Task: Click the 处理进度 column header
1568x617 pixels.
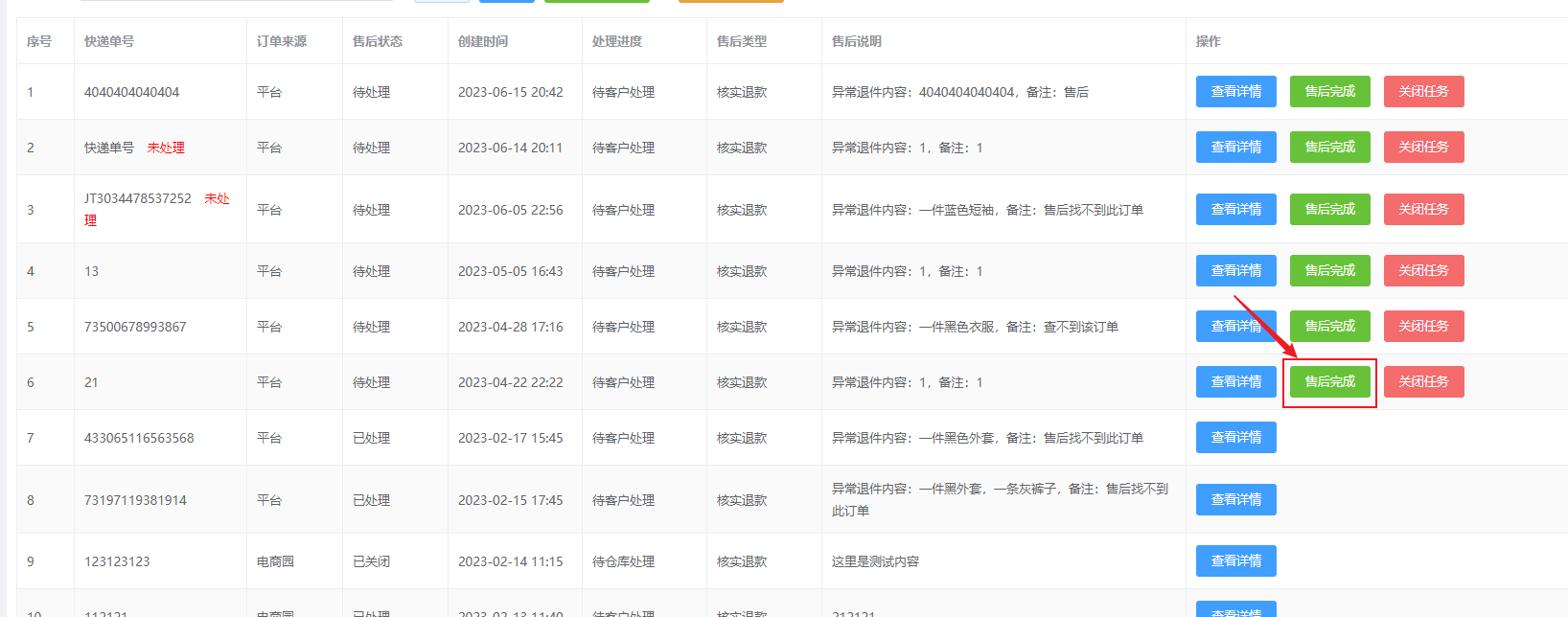Action: [x=617, y=41]
